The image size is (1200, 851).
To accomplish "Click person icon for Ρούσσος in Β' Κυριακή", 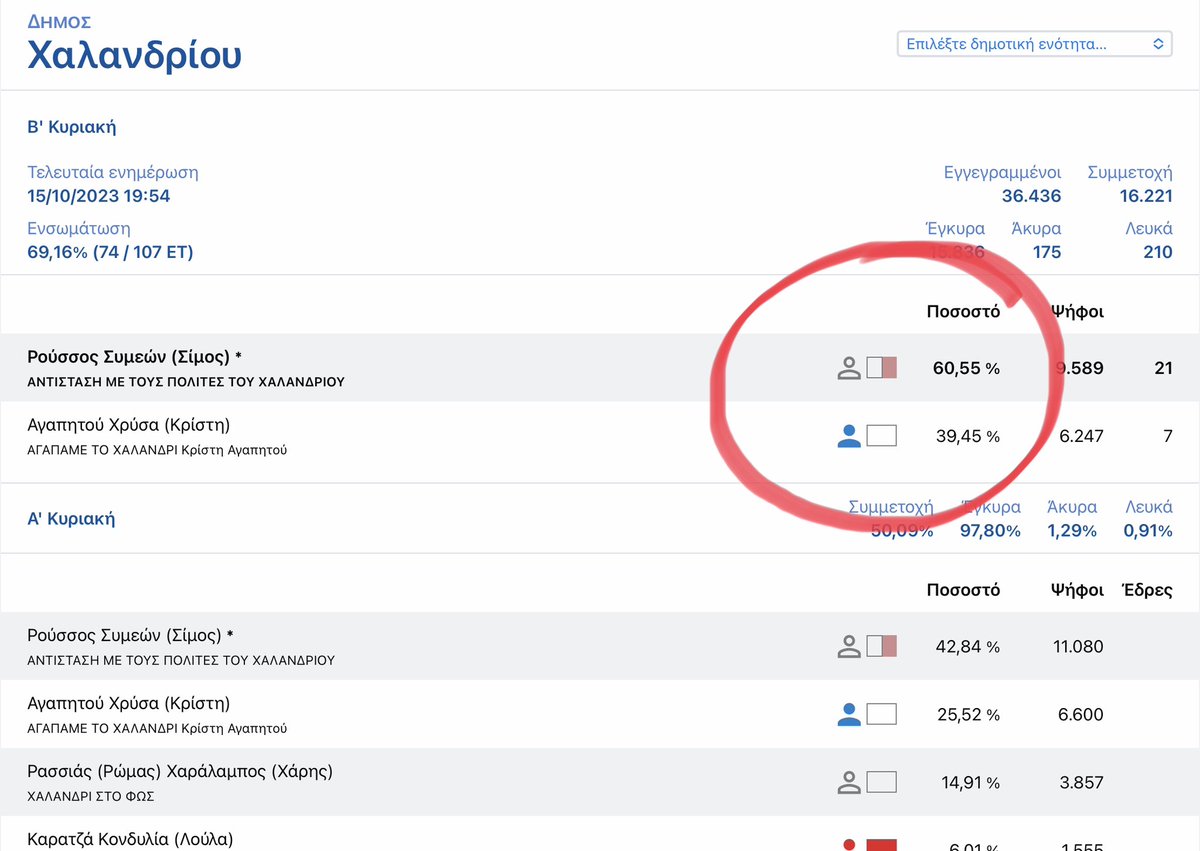I will tap(849, 368).
